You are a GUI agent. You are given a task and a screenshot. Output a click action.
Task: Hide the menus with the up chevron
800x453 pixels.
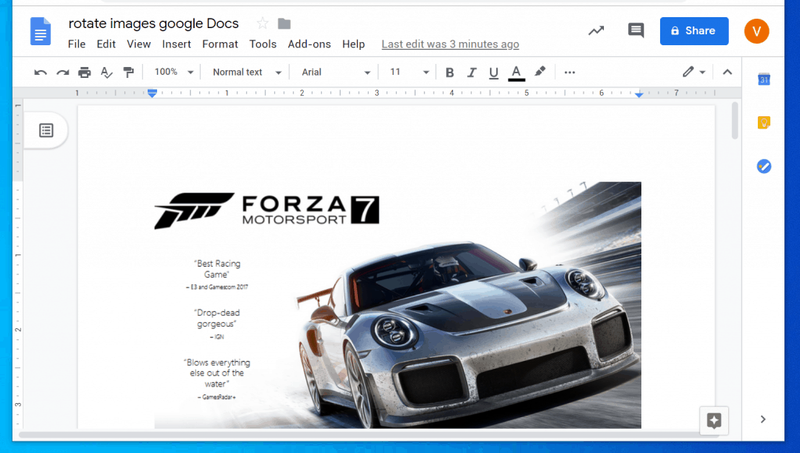pos(728,72)
